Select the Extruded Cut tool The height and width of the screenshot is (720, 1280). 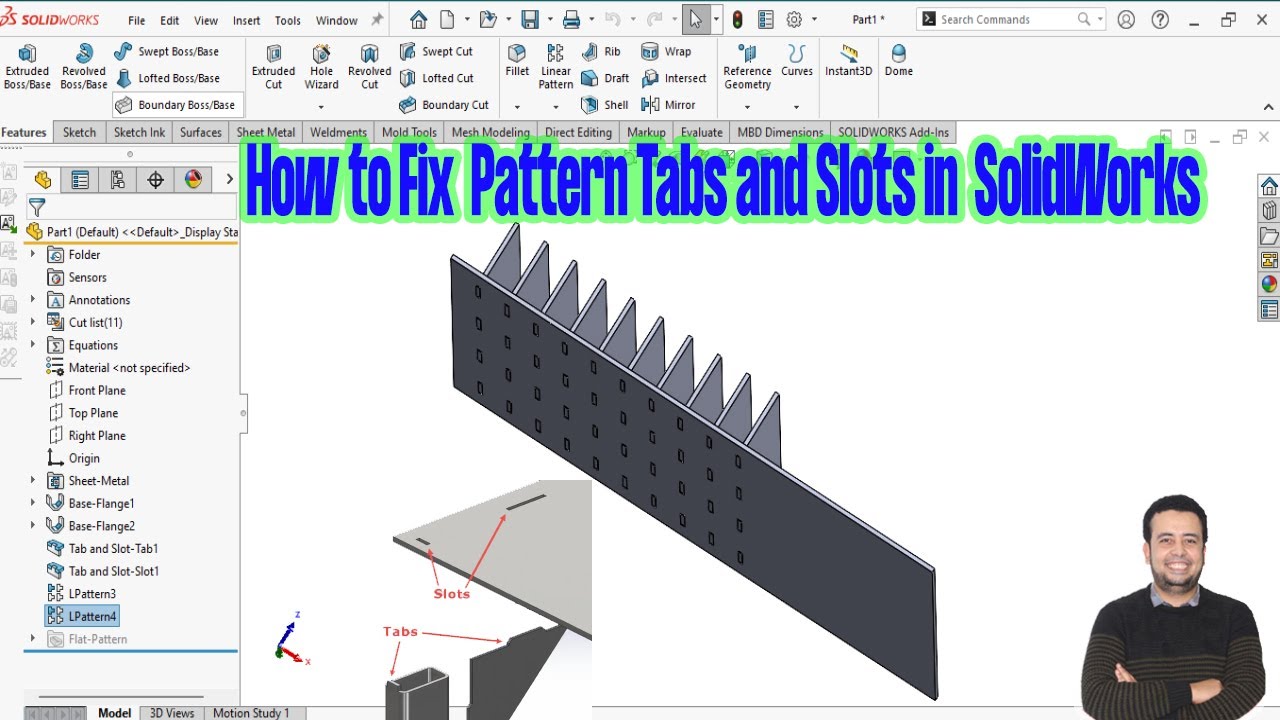point(273,66)
